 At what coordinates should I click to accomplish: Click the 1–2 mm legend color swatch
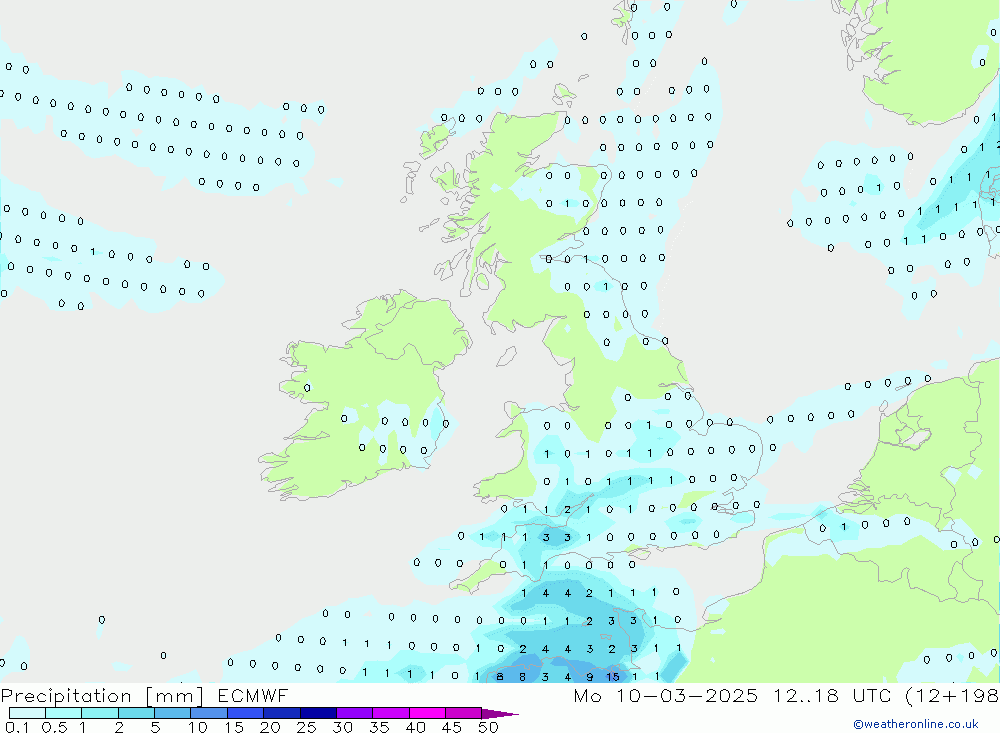point(99,713)
